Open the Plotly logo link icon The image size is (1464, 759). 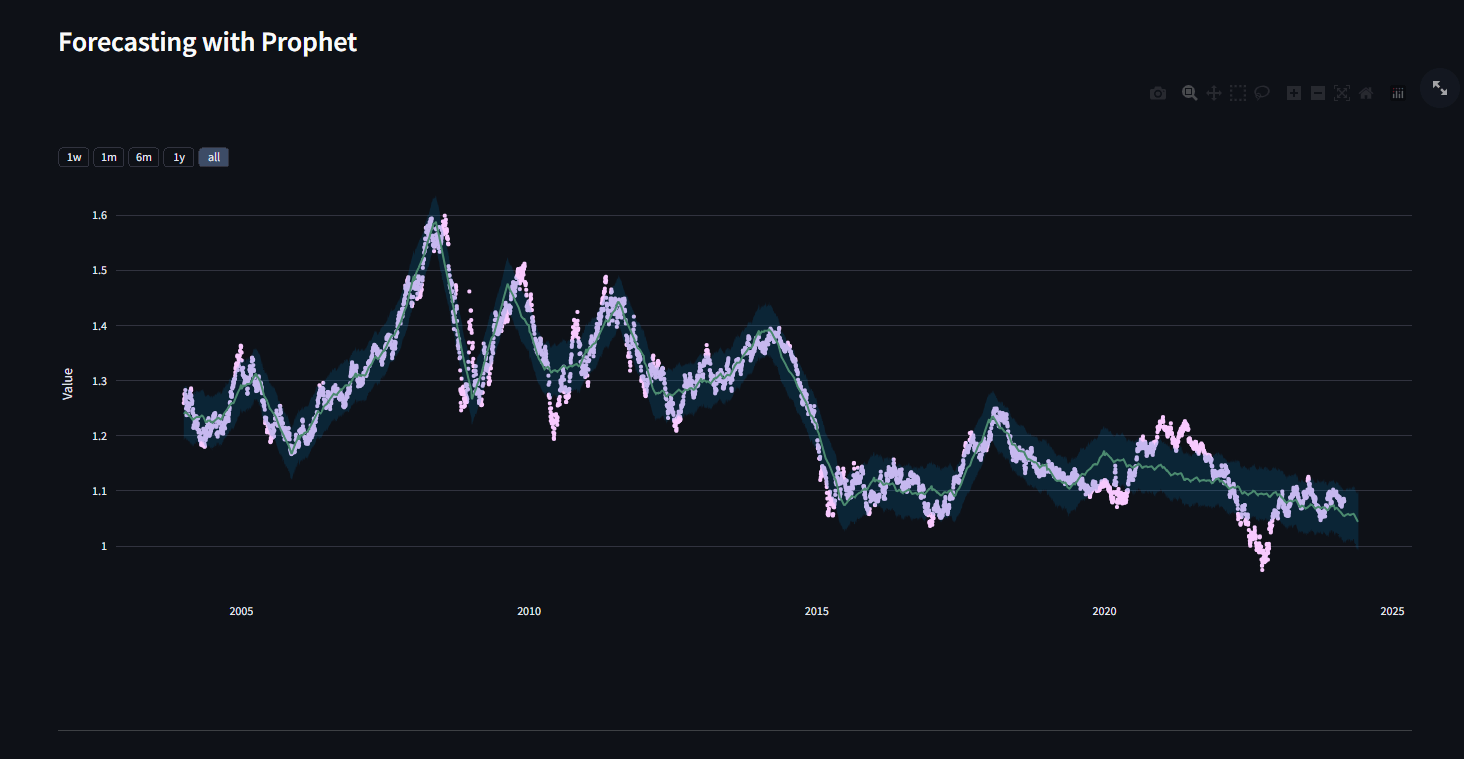[x=1398, y=93]
